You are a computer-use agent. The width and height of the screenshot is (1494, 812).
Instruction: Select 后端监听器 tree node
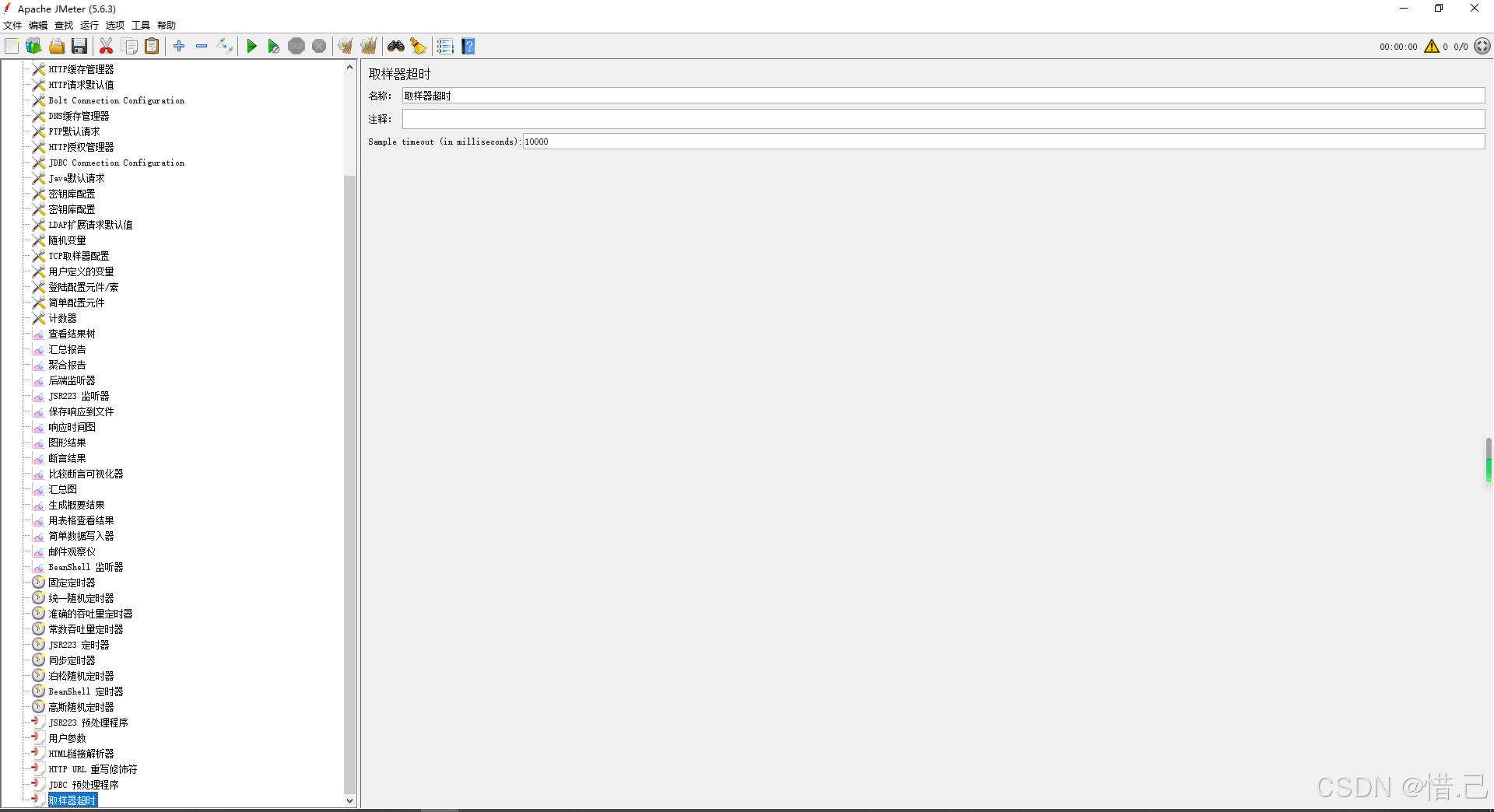coord(72,380)
